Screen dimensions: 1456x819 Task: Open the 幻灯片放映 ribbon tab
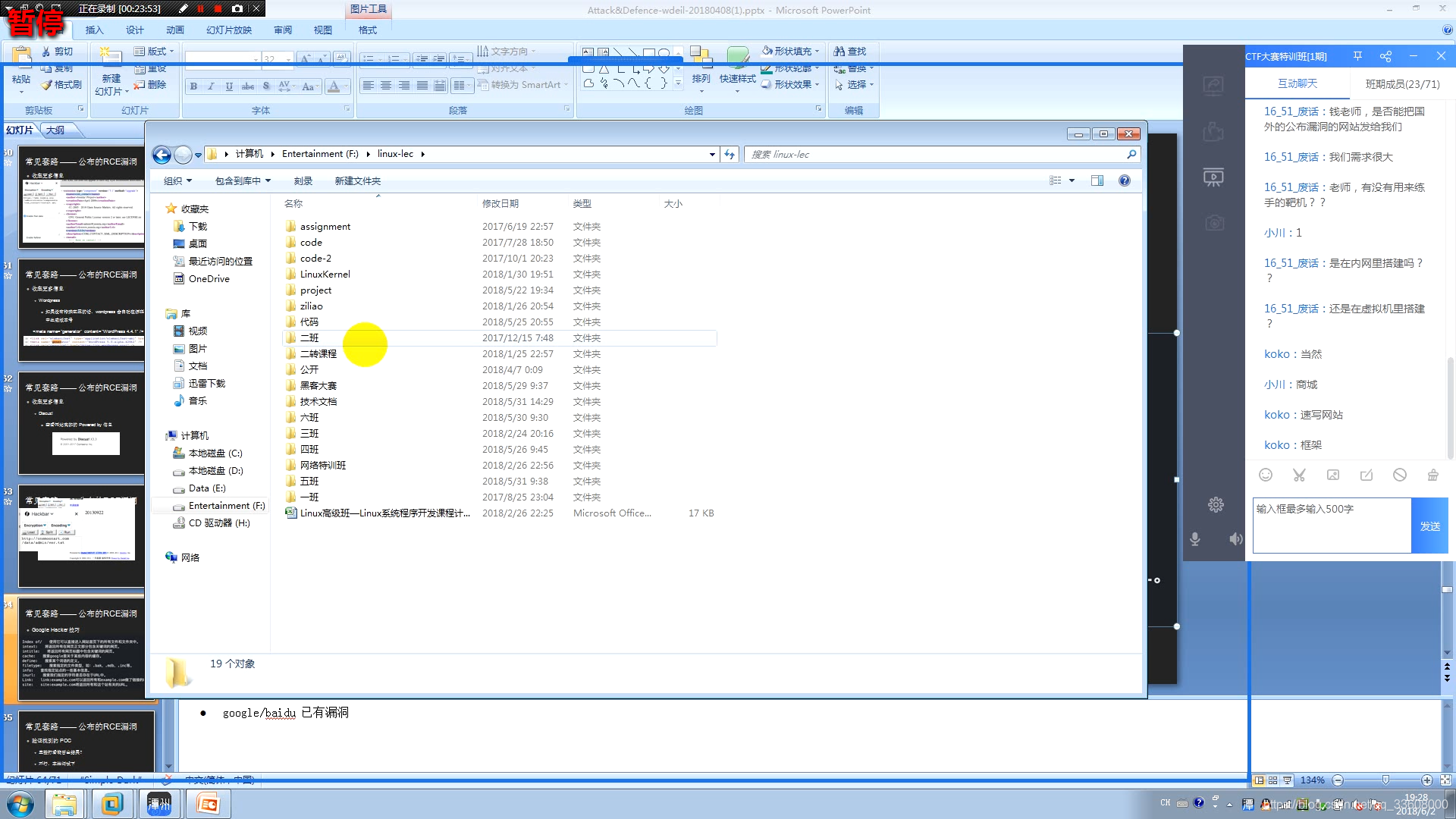pos(229,30)
